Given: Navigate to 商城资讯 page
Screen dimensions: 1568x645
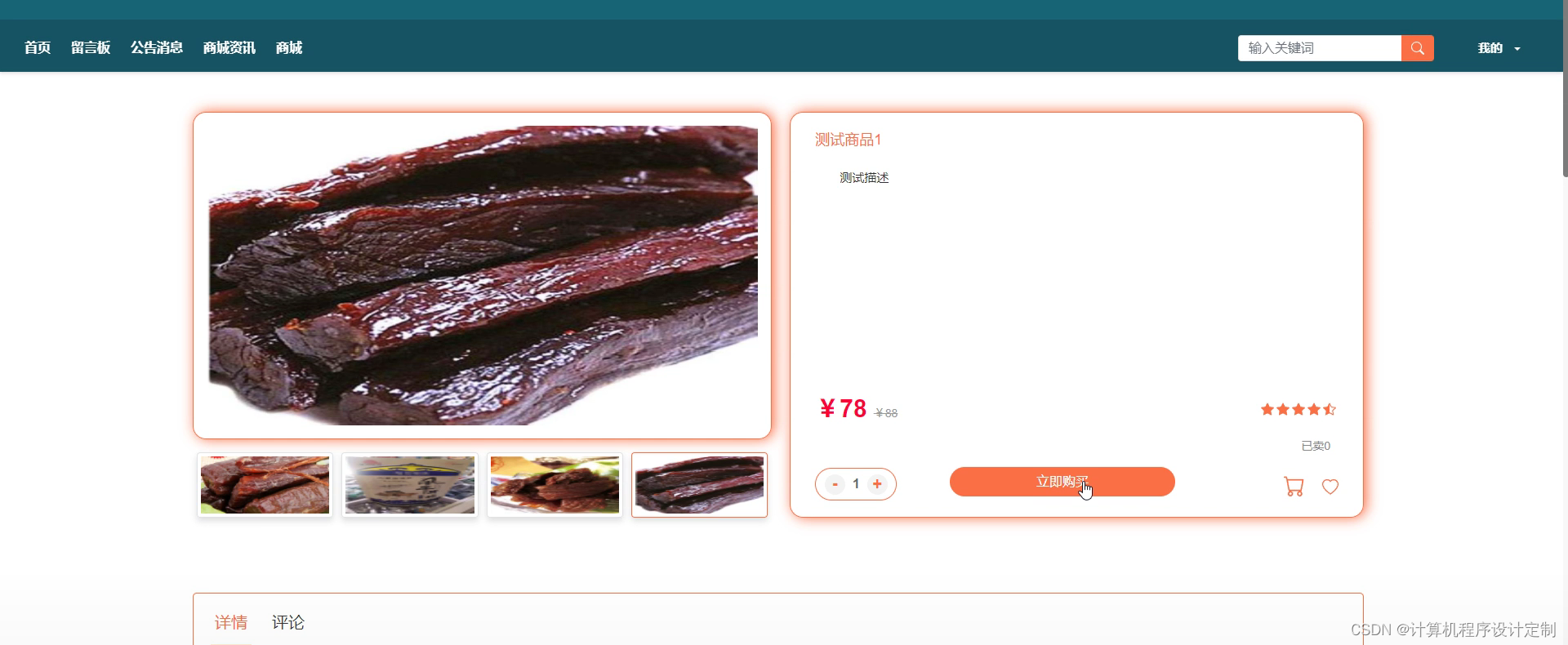Looking at the screenshot, I should [229, 47].
